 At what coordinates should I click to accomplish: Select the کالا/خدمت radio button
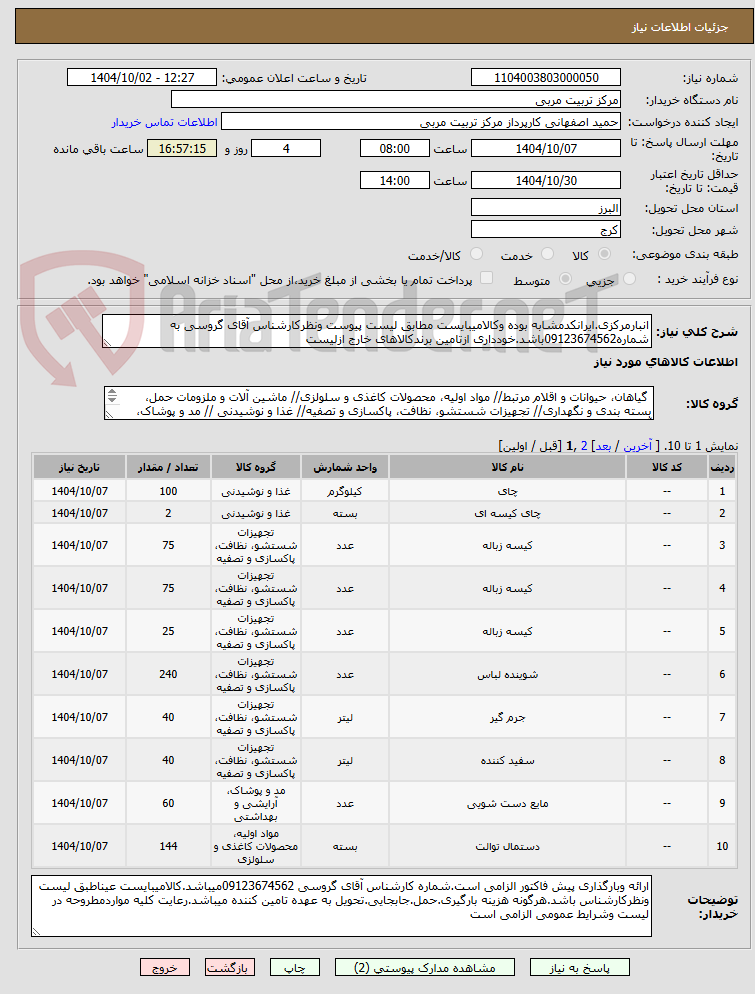point(476,254)
